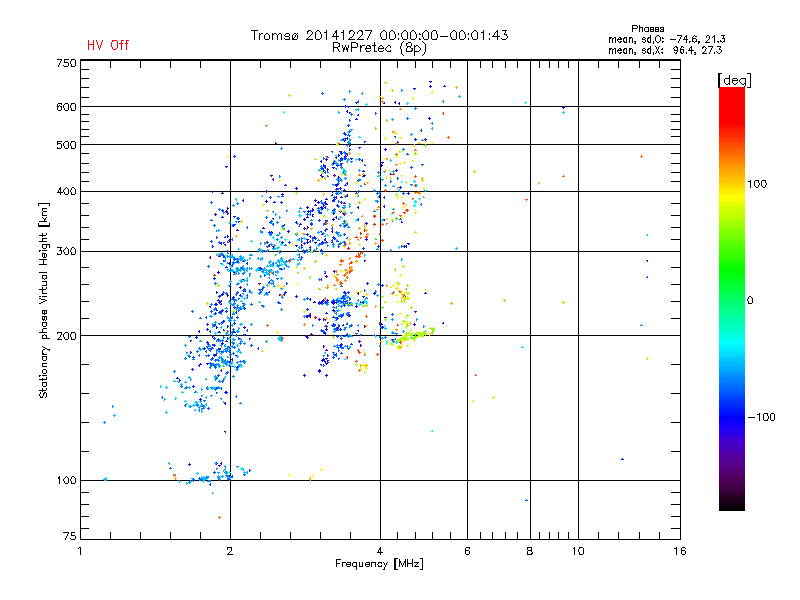This screenshot has width=800, height=600.
Task: Click the 'mean, sd,X: 96.4, 27.3' statistics line
Action: (665, 50)
